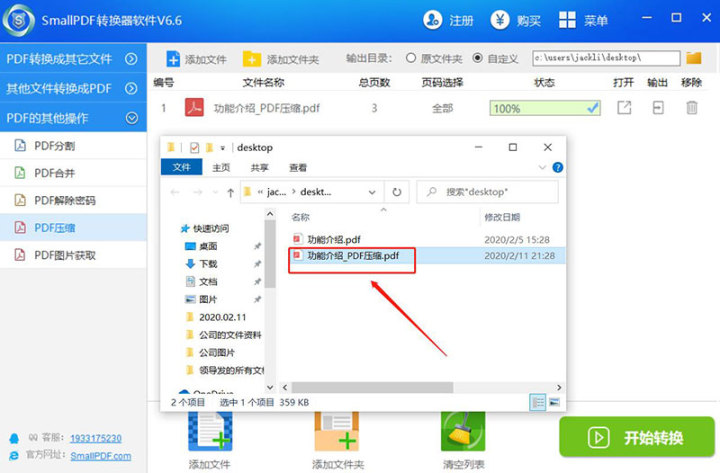This screenshot has width=720, height=473.
Task: Select file 功能介绍.pdf in explorer
Action: pos(334,239)
